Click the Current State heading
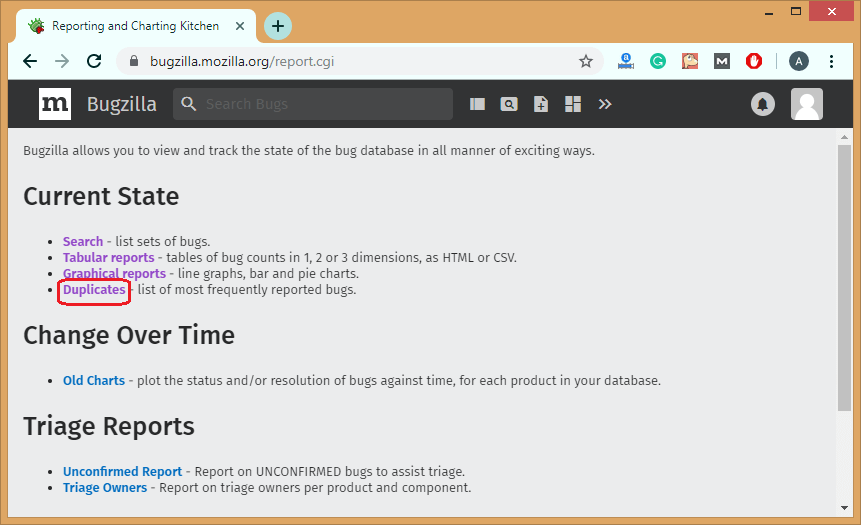 [x=101, y=197]
